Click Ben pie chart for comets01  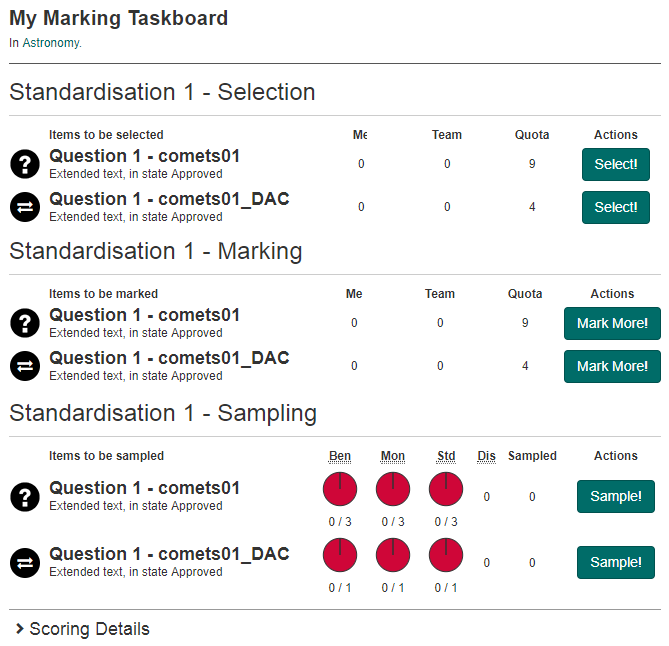coord(340,490)
